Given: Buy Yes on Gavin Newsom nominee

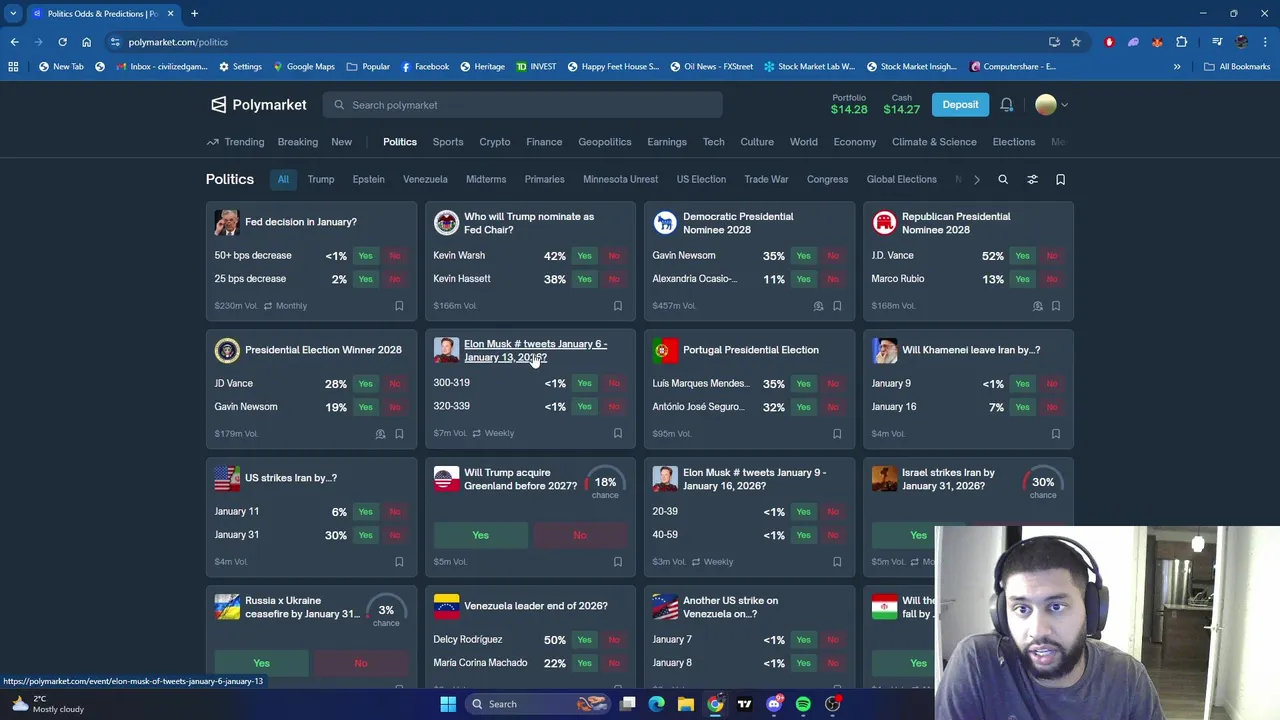Looking at the screenshot, I should [x=803, y=256].
